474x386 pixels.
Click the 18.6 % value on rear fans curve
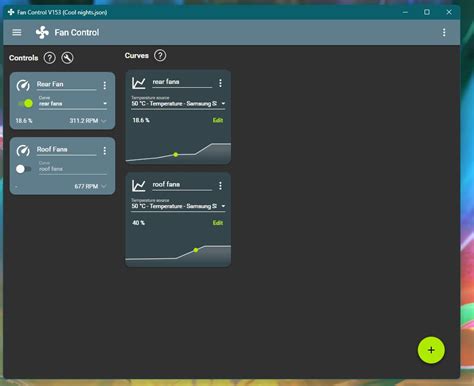click(x=141, y=120)
